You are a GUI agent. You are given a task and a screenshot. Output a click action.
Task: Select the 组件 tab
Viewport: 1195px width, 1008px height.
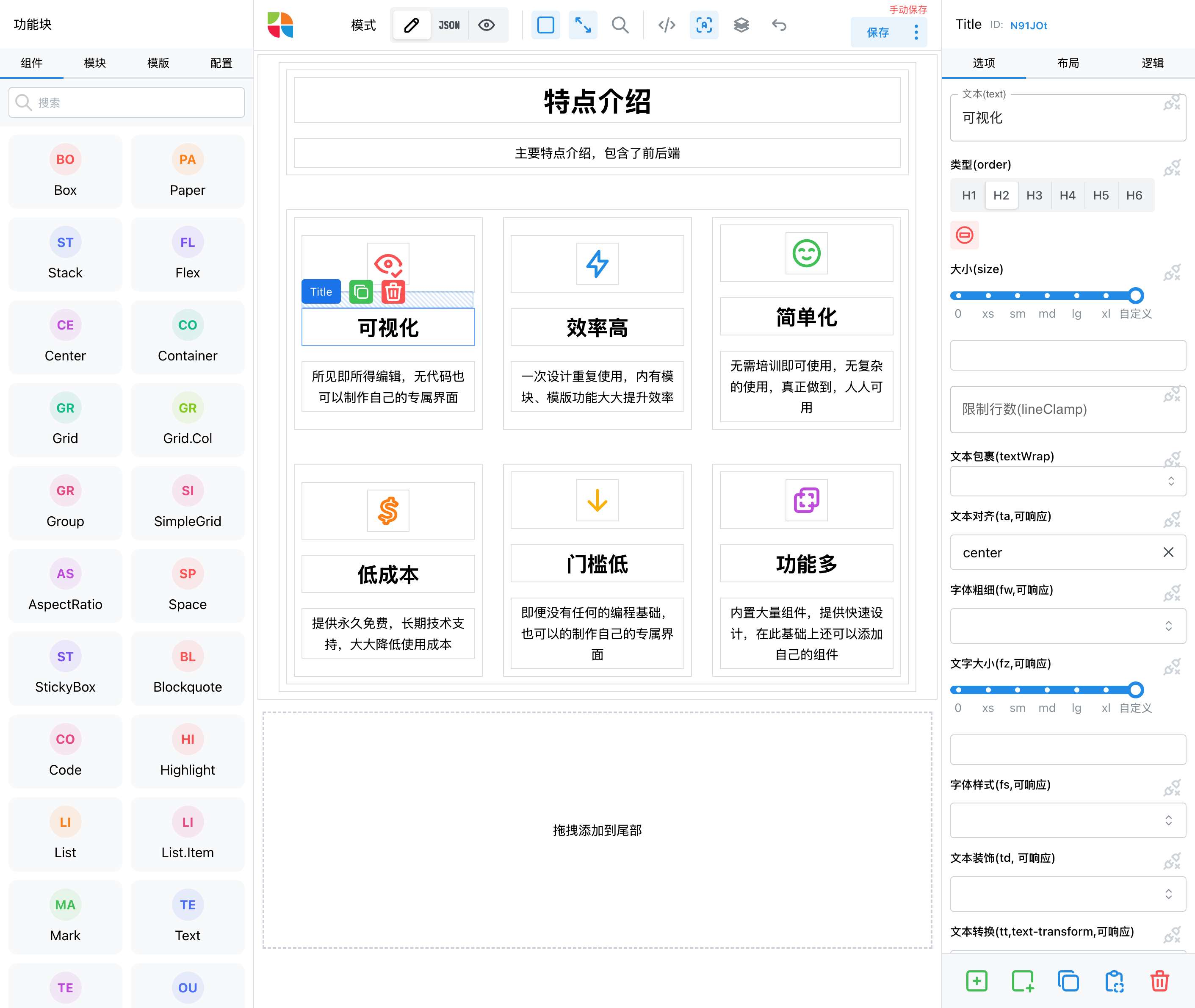[x=31, y=63]
